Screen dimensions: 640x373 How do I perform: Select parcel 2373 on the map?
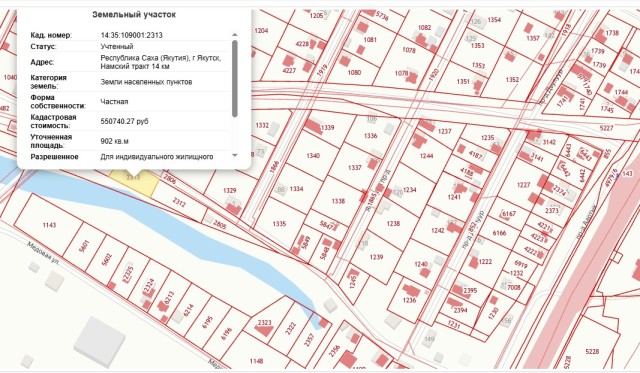(551, 210)
